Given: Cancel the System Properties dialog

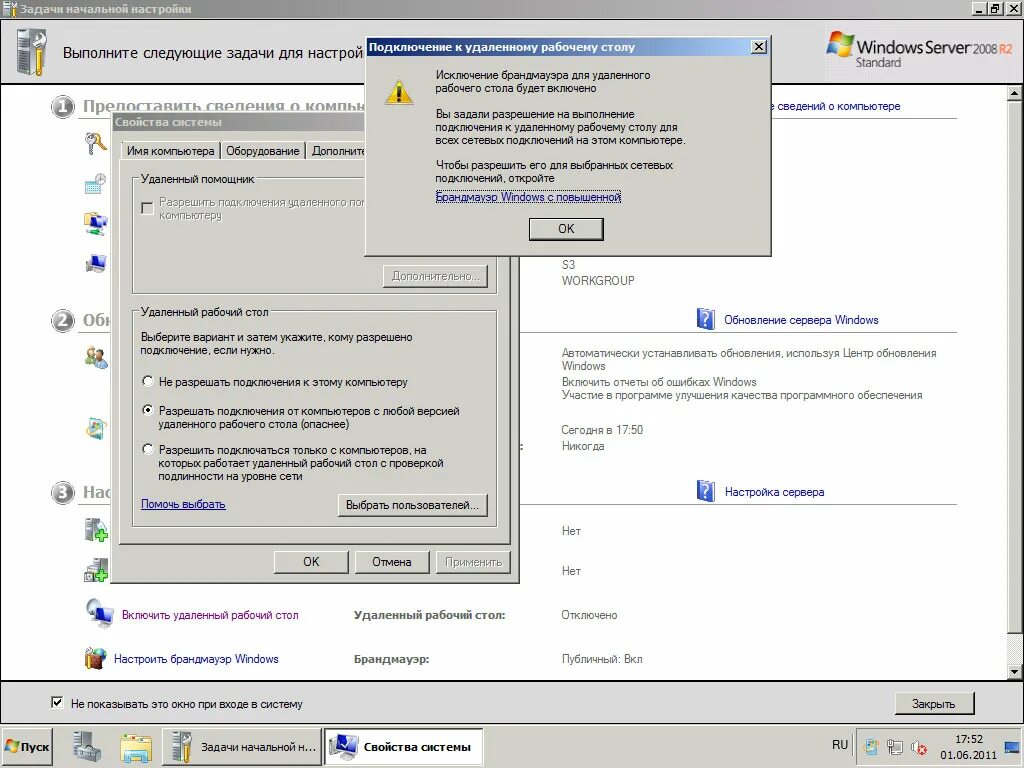Looking at the screenshot, I should [392, 562].
